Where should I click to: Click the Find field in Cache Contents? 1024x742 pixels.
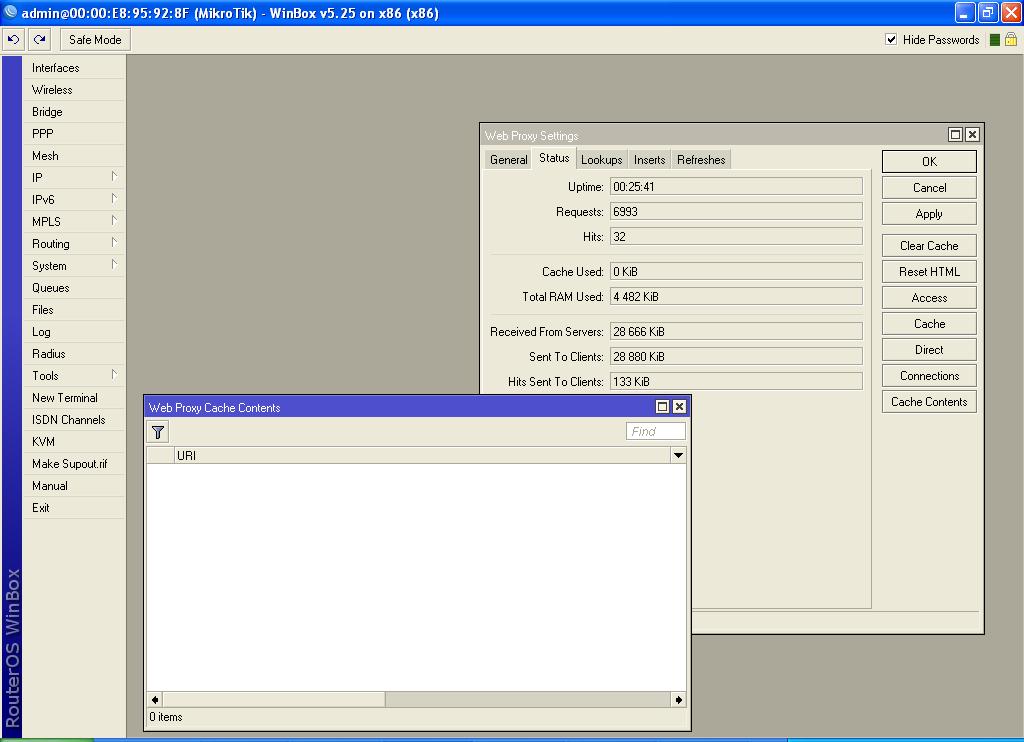[x=656, y=431]
